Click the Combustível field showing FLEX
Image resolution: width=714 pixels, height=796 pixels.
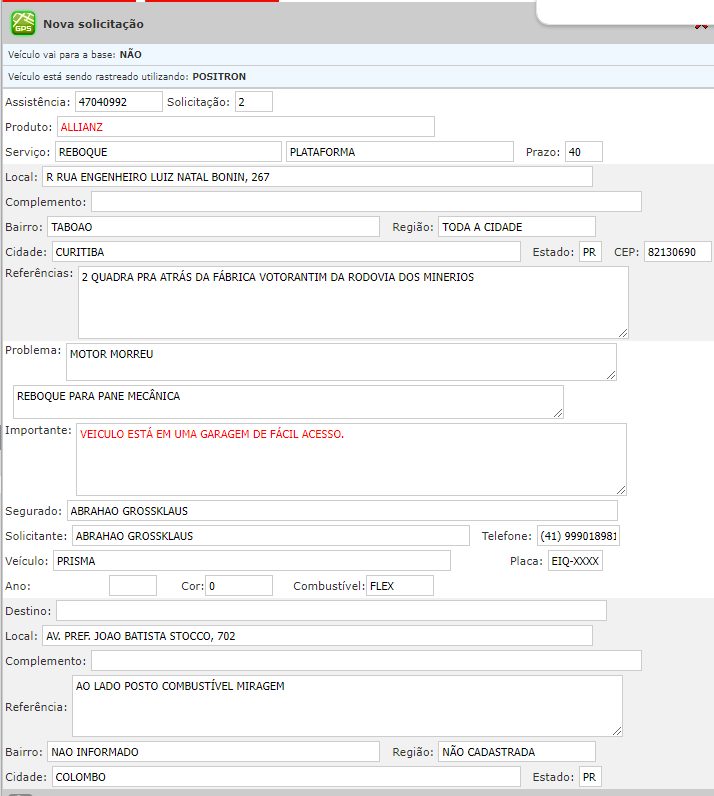coord(399,586)
